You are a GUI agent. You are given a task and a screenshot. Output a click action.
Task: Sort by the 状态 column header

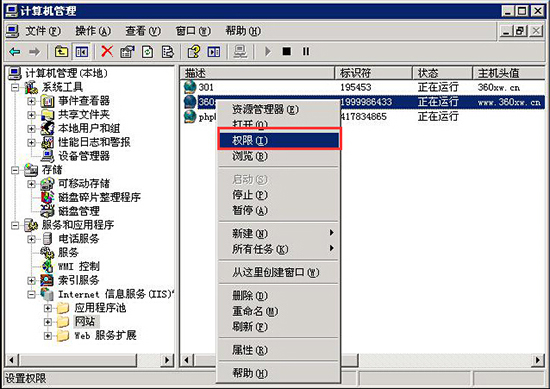pyautogui.click(x=443, y=73)
